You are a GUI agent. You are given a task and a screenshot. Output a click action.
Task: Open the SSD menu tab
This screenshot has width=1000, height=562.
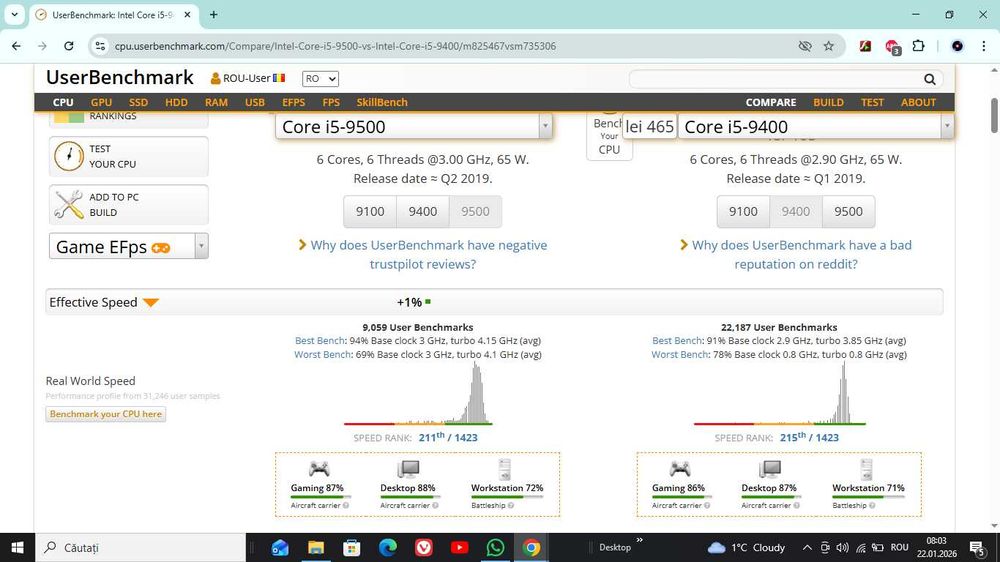pos(138,102)
